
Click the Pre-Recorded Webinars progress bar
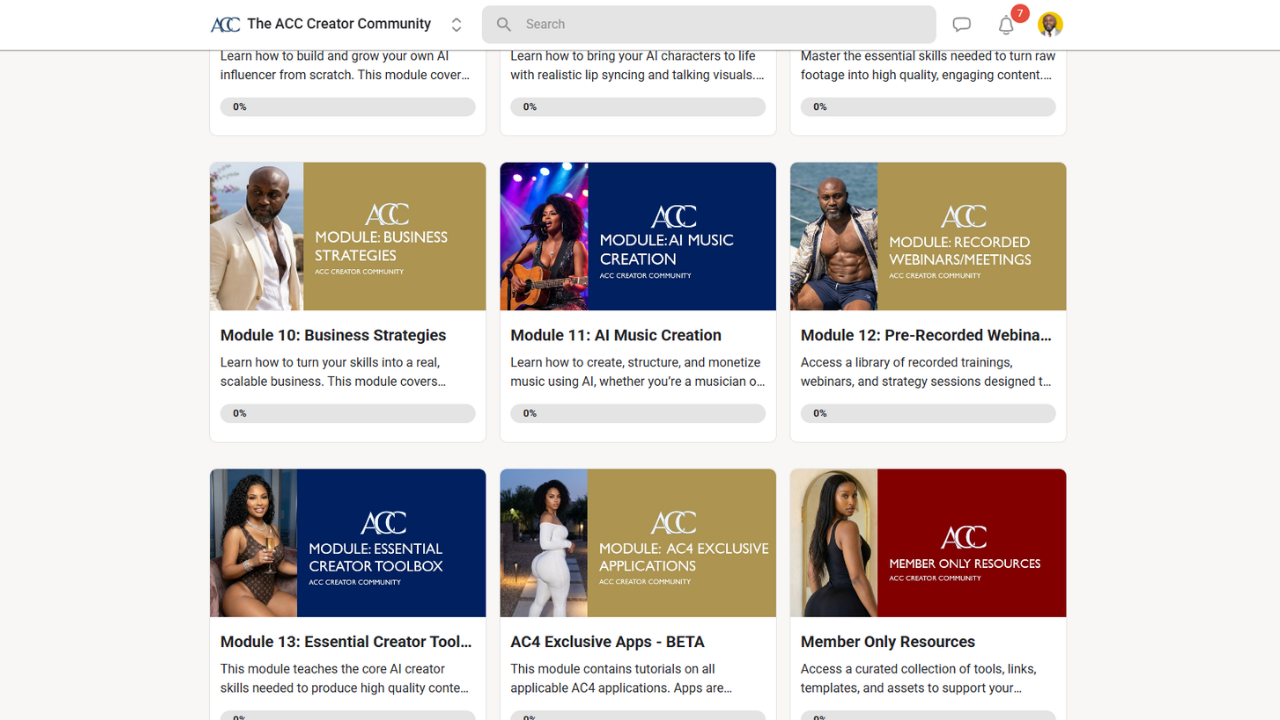[928, 413]
